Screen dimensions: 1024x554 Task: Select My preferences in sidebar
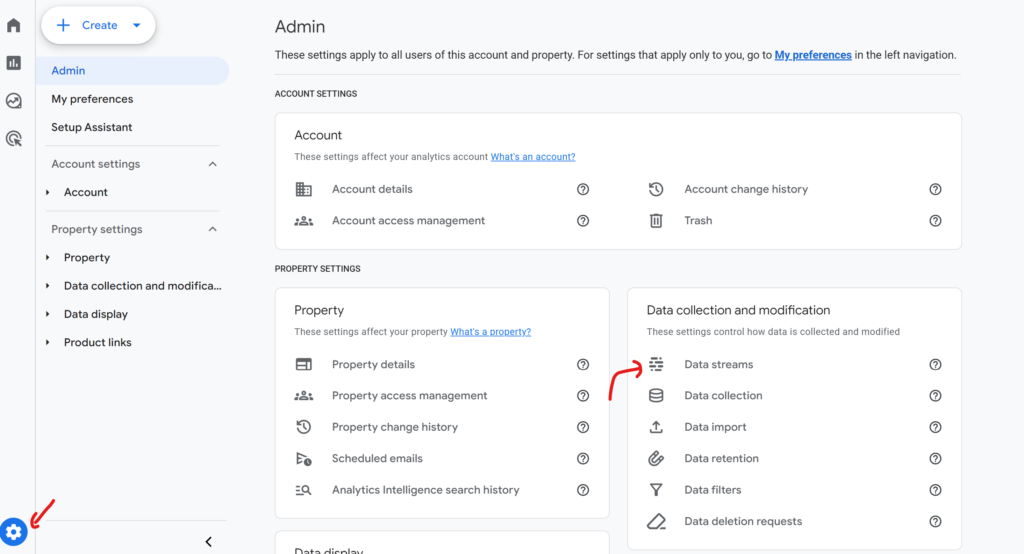pos(92,99)
